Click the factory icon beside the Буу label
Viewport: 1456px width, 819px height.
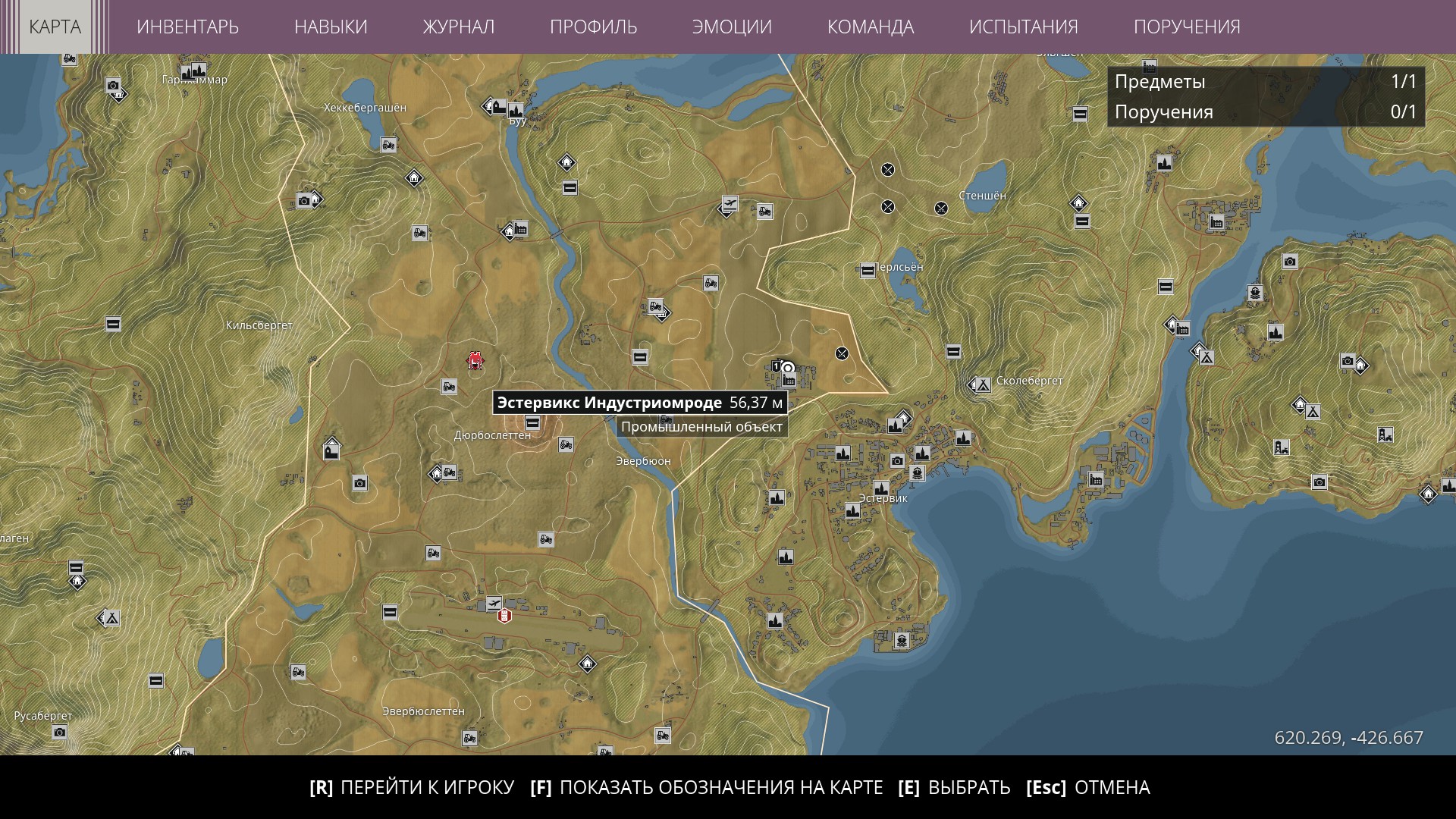(516, 110)
